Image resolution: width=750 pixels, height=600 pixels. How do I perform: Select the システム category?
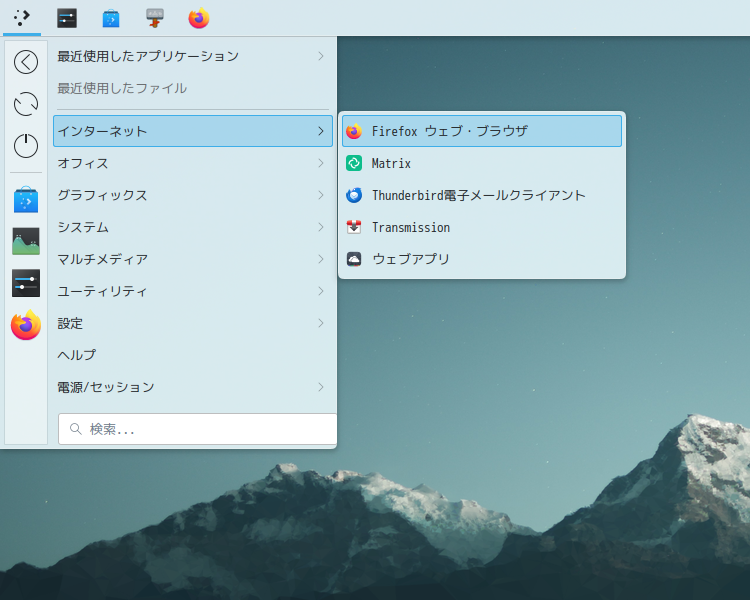[x=193, y=227]
